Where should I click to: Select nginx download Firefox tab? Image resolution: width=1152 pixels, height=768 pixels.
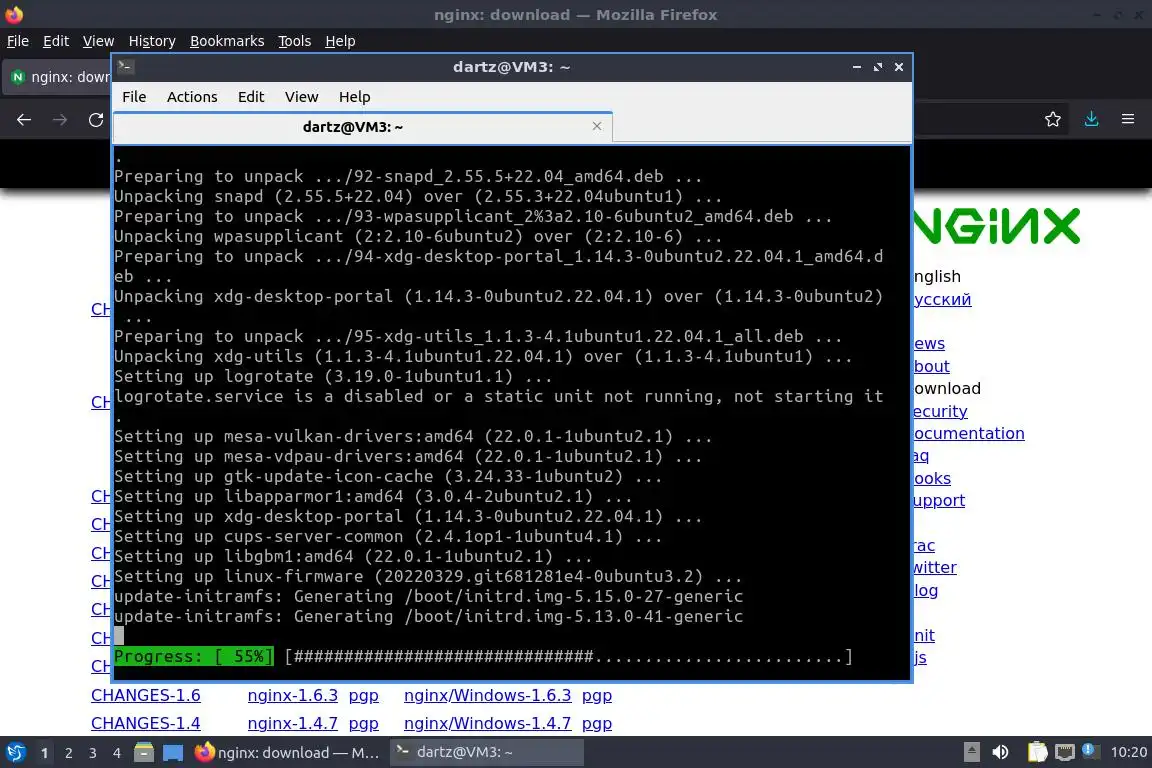pos(59,77)
